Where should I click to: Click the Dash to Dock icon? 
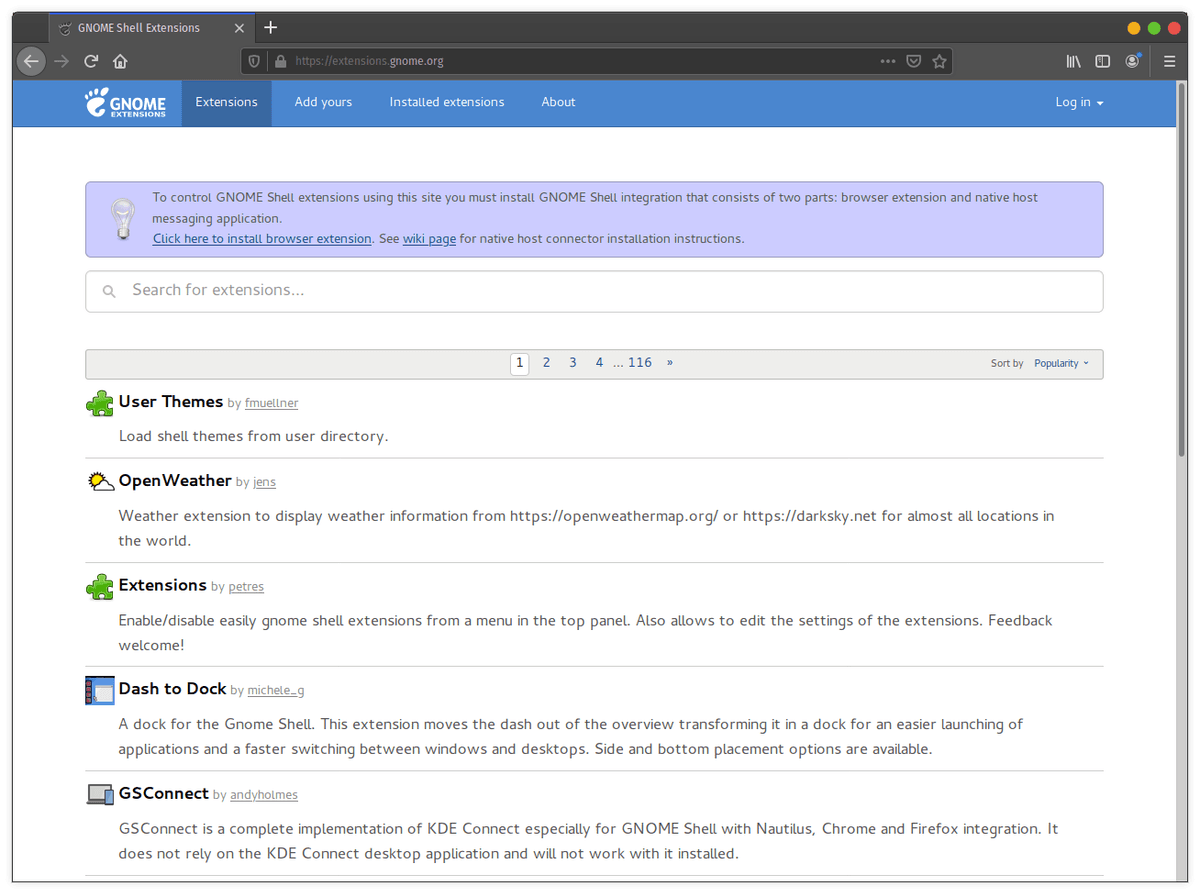[x=100, y=690]
